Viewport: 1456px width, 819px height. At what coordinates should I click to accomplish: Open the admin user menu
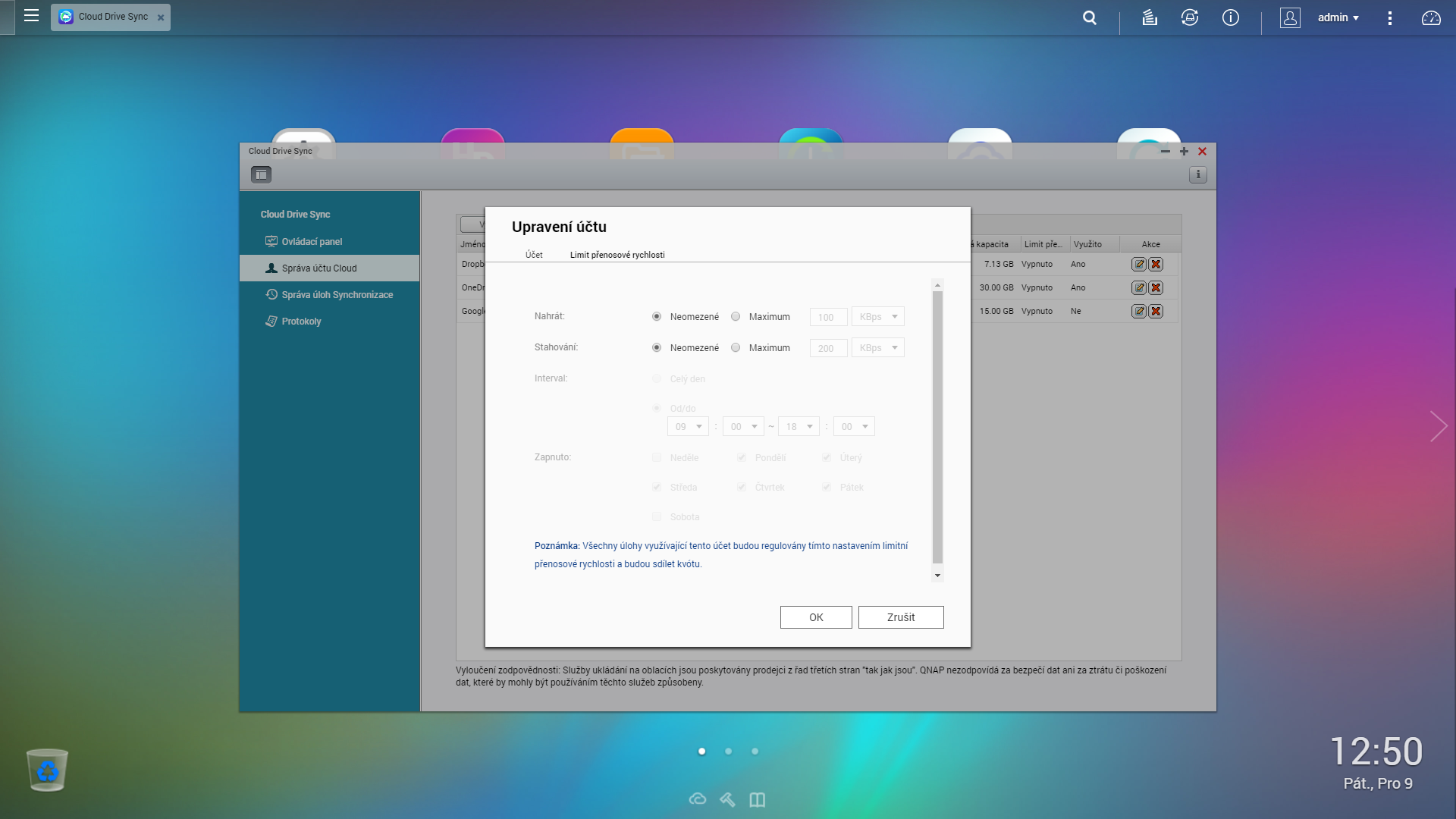(1338, 17)
